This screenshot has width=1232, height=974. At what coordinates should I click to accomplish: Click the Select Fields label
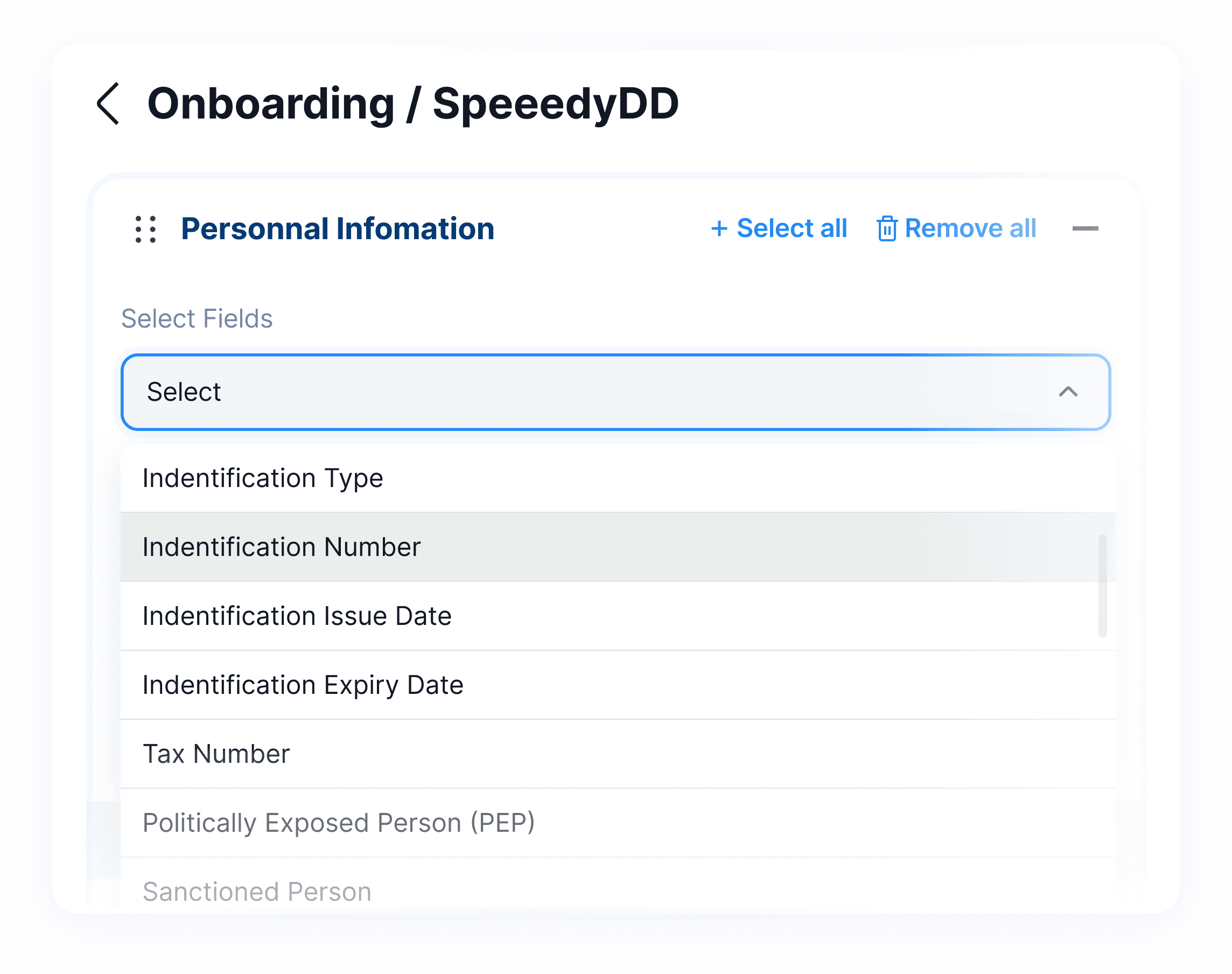(197, 318)
